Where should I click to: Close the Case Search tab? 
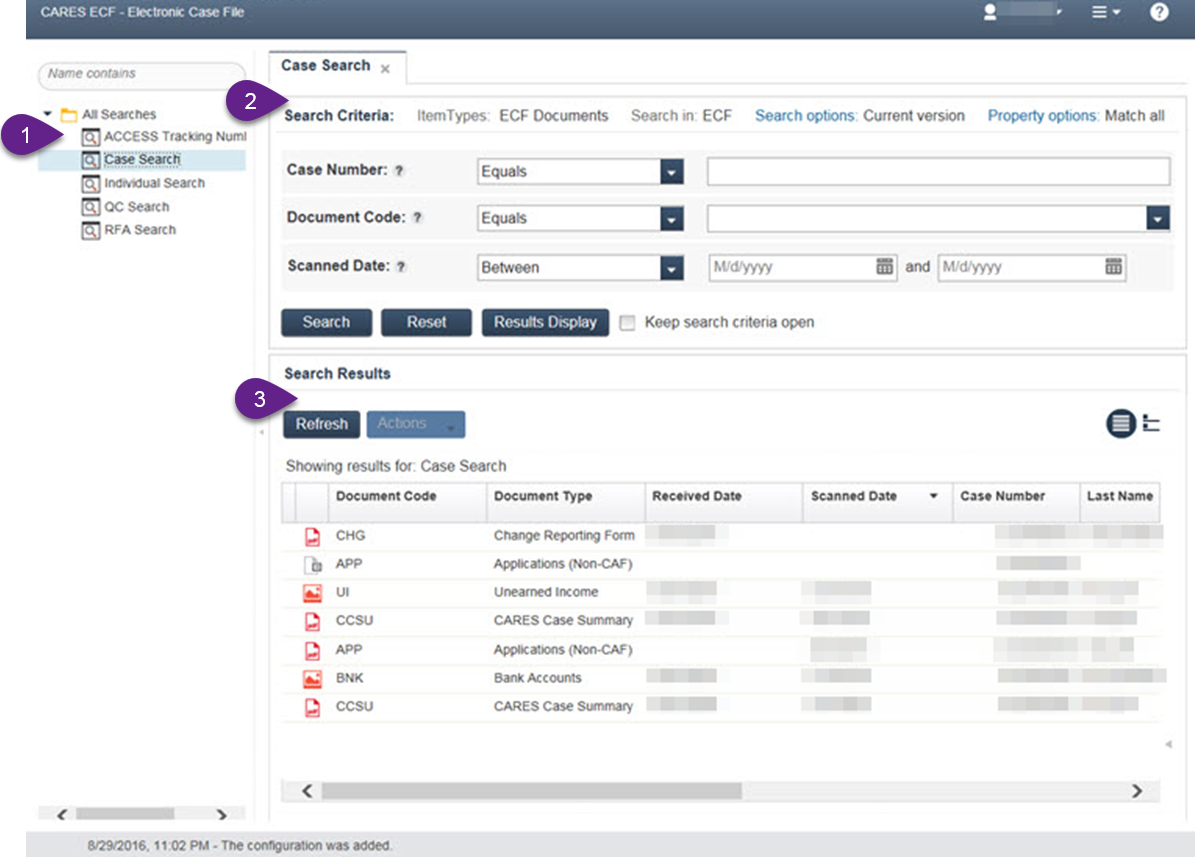point(386,69)
